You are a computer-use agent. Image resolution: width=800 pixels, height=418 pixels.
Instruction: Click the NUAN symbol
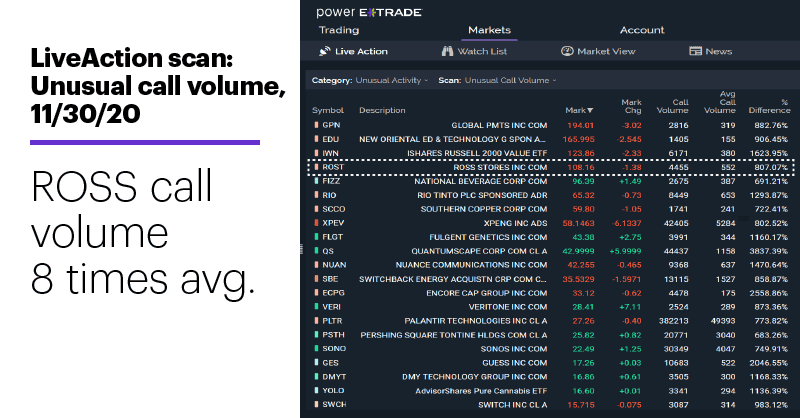point(334,265)
